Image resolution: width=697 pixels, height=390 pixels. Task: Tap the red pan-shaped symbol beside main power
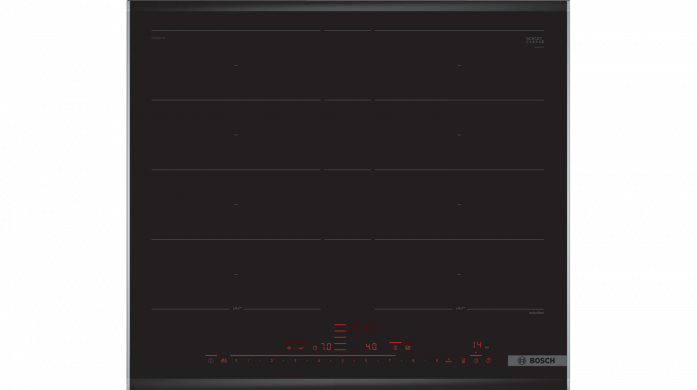click(224, 361)
